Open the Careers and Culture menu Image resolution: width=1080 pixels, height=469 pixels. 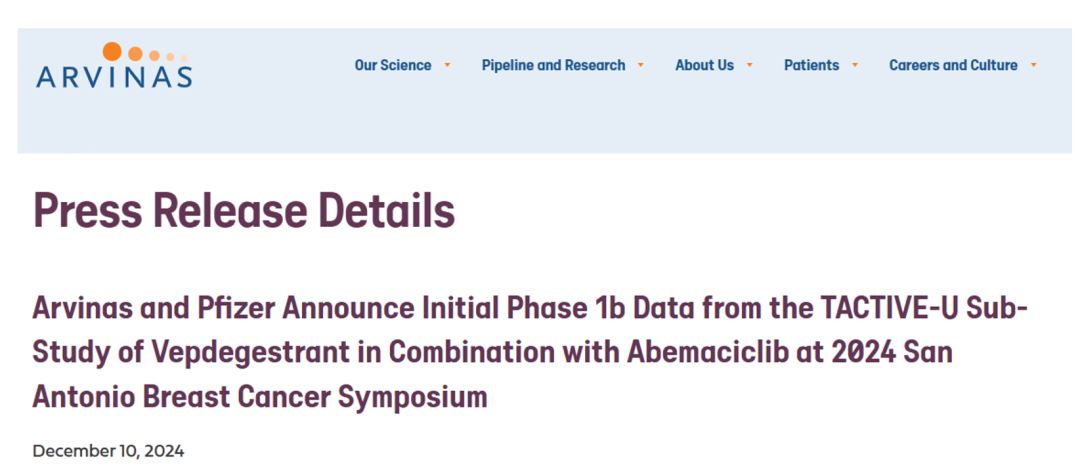[953, 65]
